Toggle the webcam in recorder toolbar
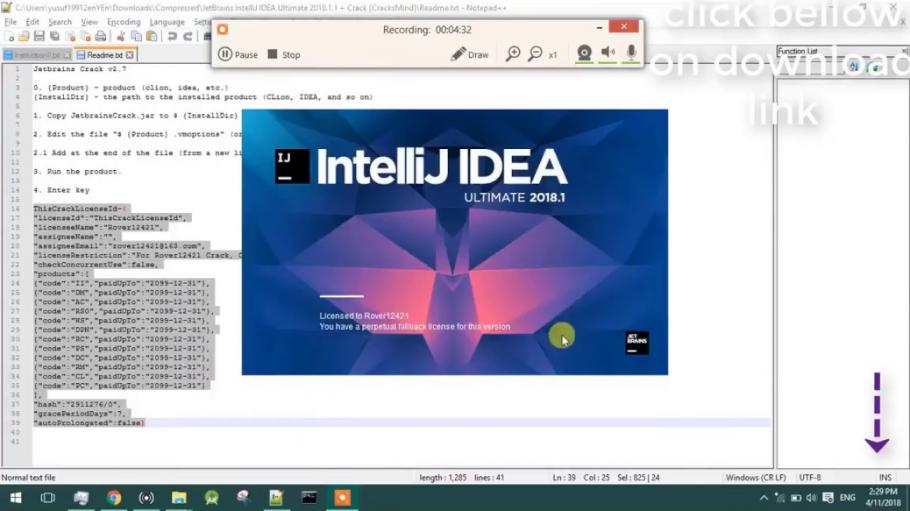 [584, 54]
